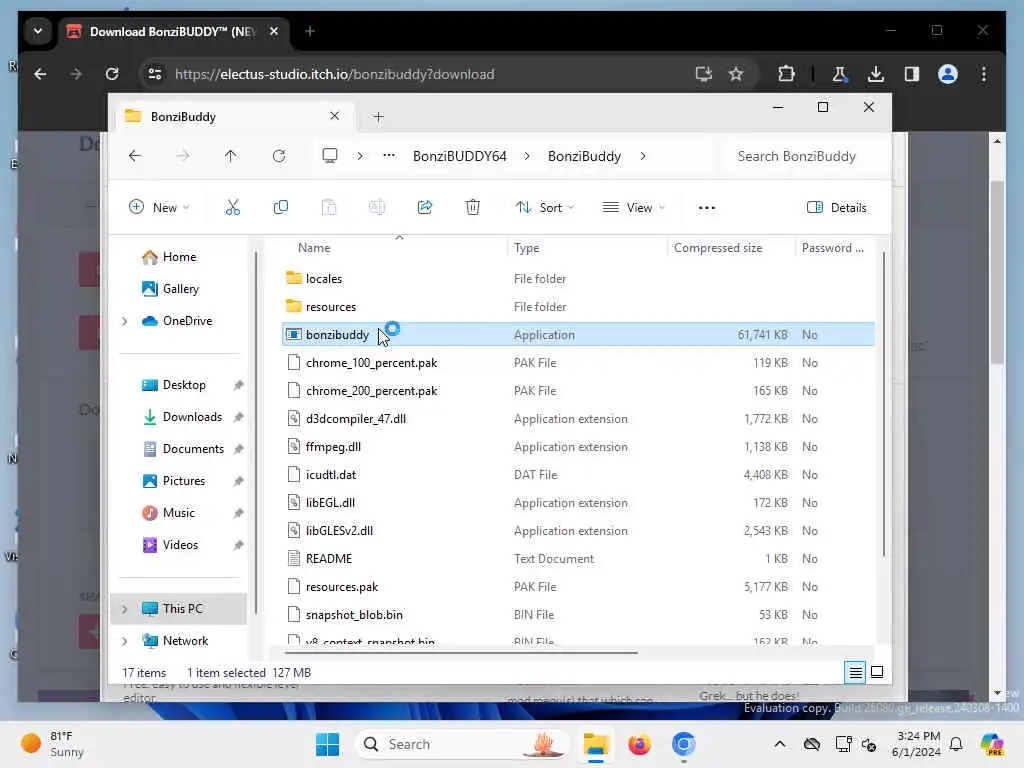
Task: Click the PC monitor icon in address bar
Action: coord(330,156)
